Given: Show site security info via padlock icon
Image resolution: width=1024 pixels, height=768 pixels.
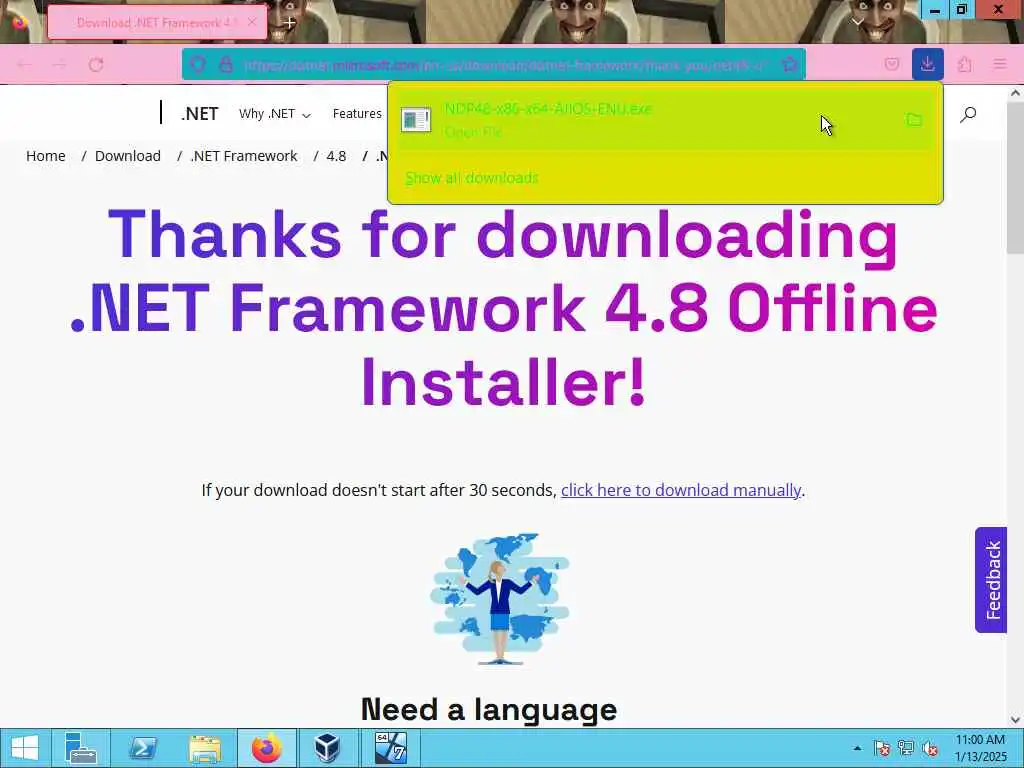Looking at the screenshot, I should tap(226, 64).
